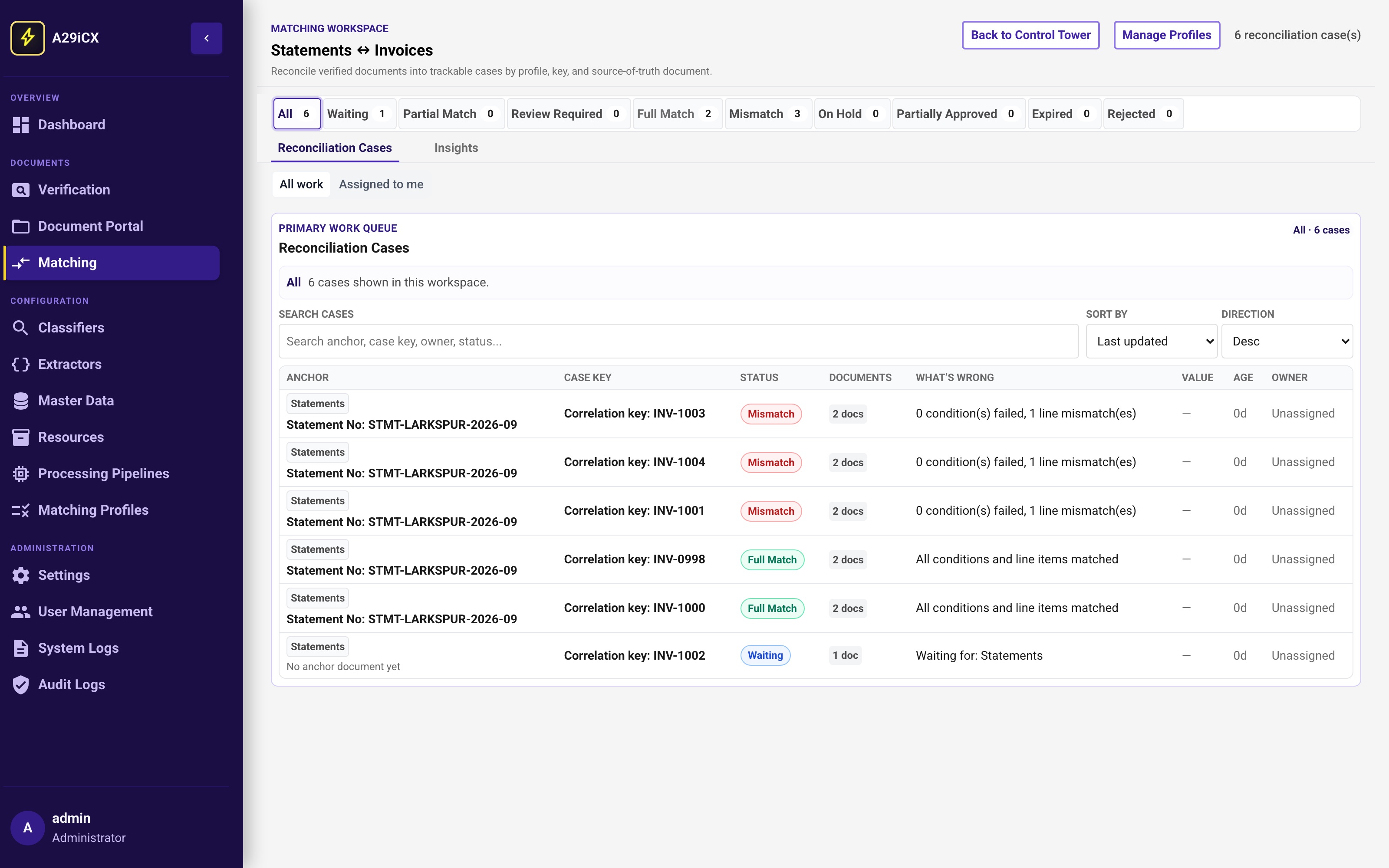
Task: Click Back to Control Tower button
Action: tap(1030, 35)
